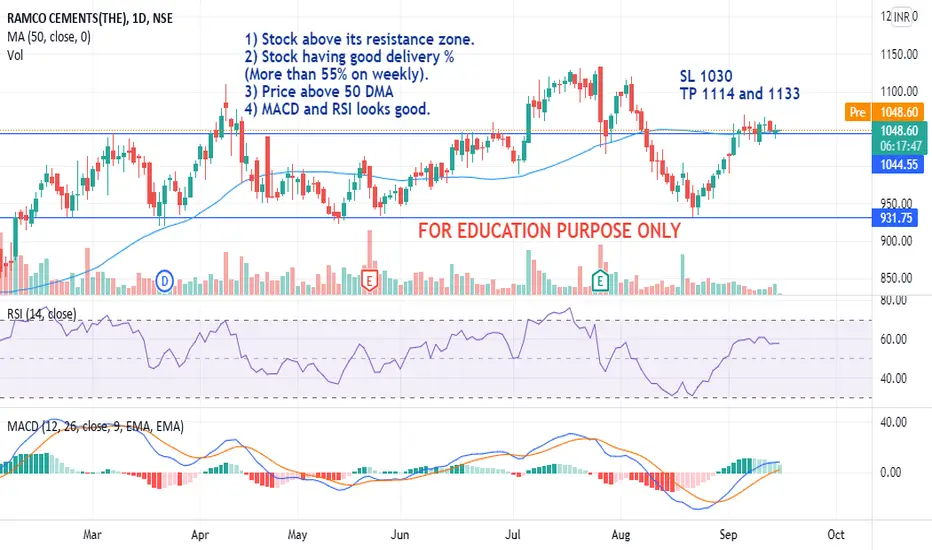Image resolution: width=932 pixels, height=550 pixels.
Task: Click the Jun label on time axis
Action: (400, 535)
